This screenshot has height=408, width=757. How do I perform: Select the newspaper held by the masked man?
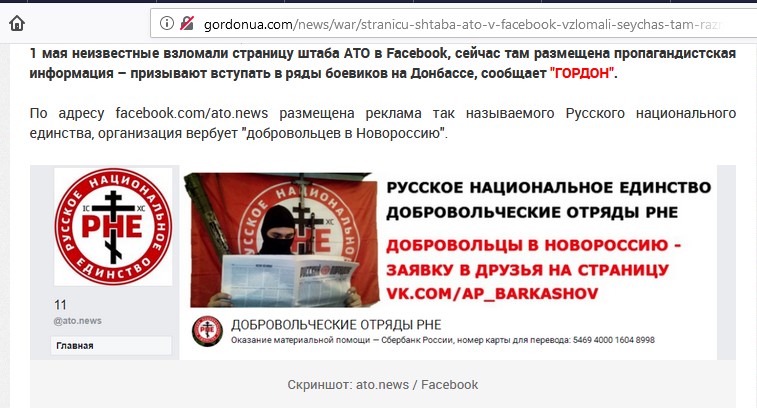[289, 281]
